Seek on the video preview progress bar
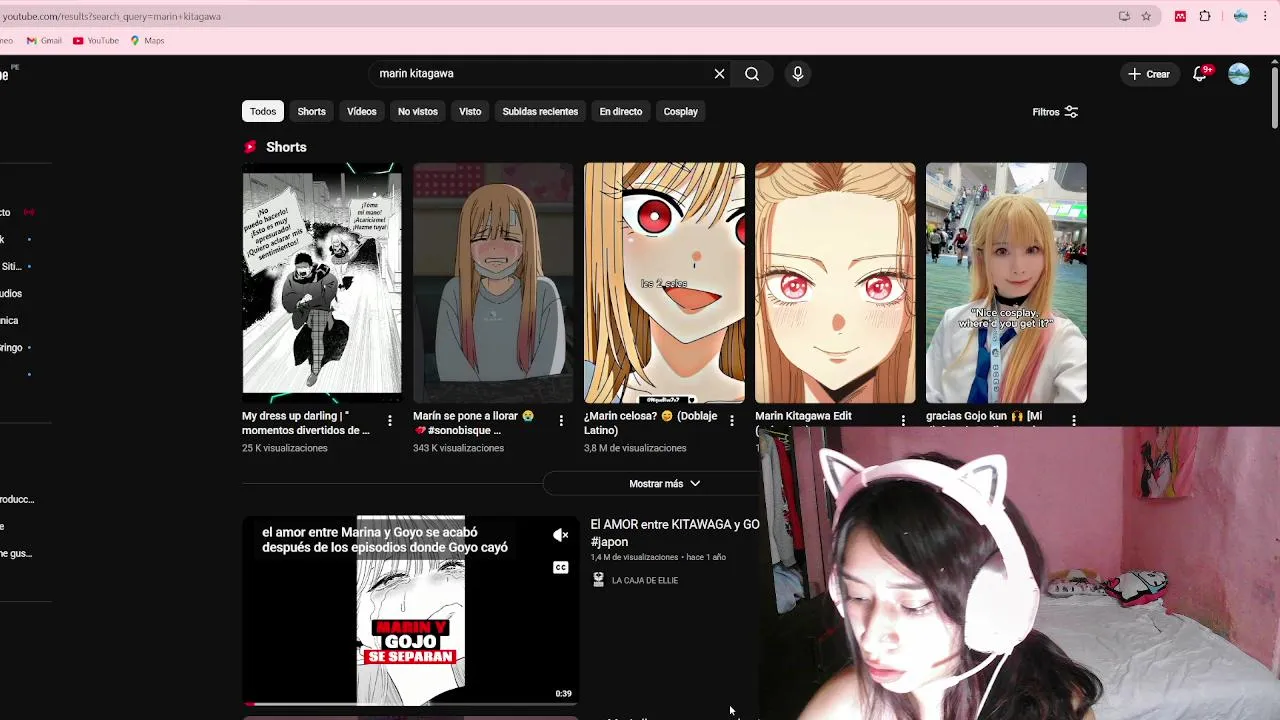 [x=410, y=704]
